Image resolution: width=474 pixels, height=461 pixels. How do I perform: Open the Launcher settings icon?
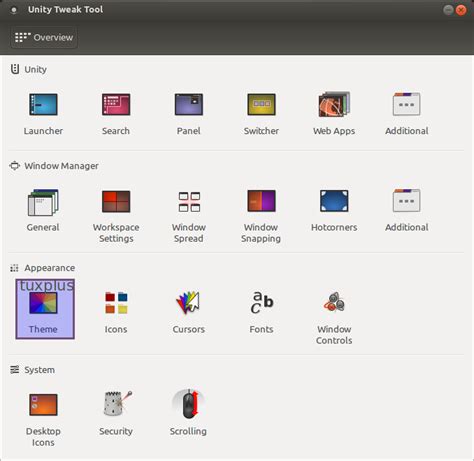pyautogui.click(x=43, y=105)
